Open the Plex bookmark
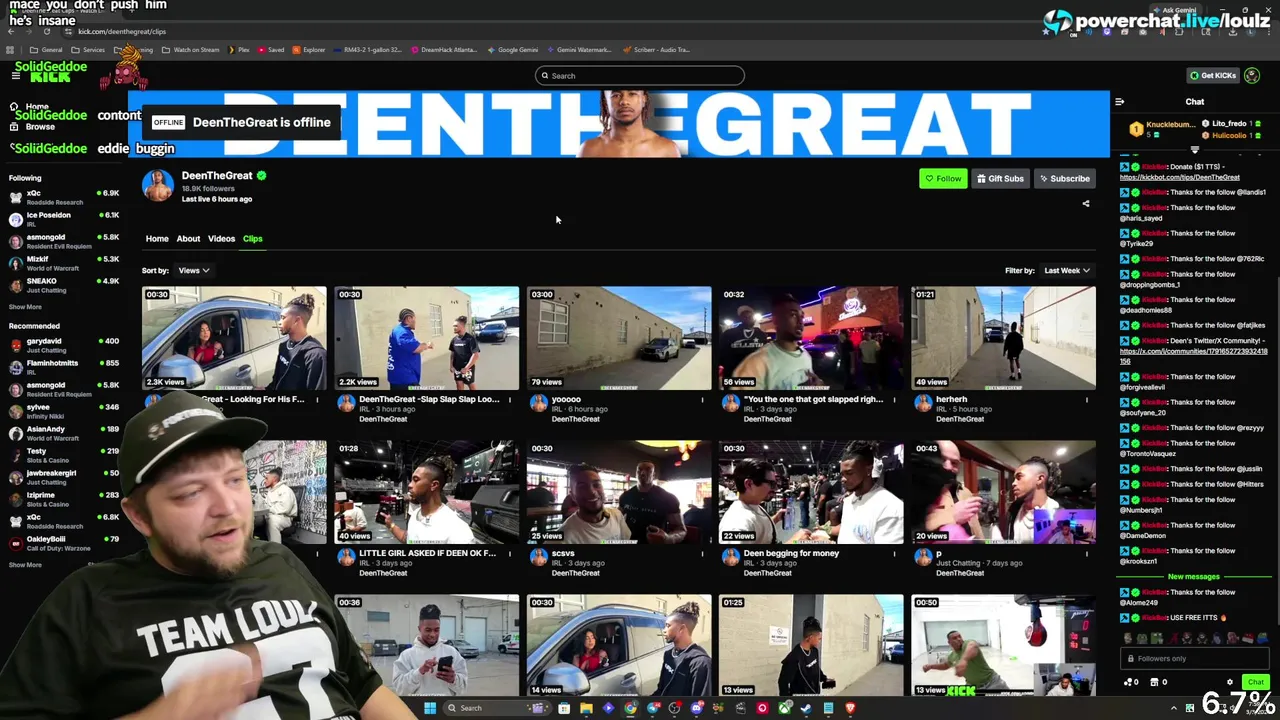1280x720 pixels. (238, 49)
